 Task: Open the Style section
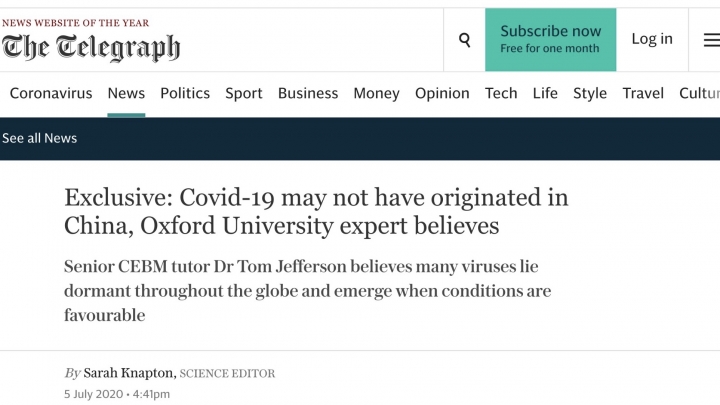(x=590, y=93)
